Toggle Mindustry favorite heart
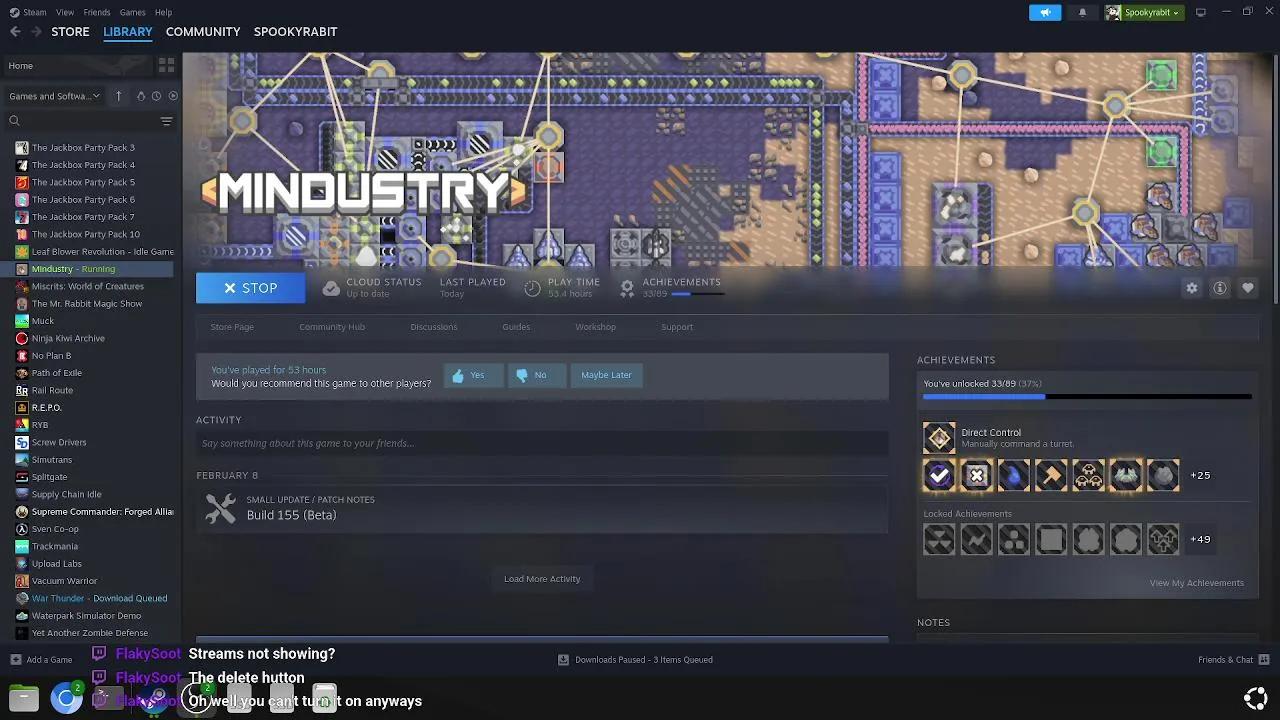 pos(1248,288)
